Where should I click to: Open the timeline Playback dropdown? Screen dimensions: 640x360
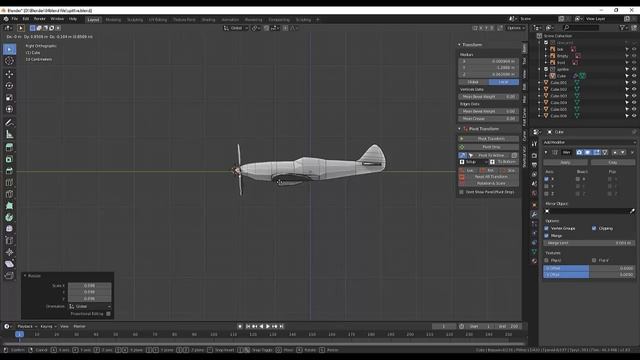click(27, 327)
